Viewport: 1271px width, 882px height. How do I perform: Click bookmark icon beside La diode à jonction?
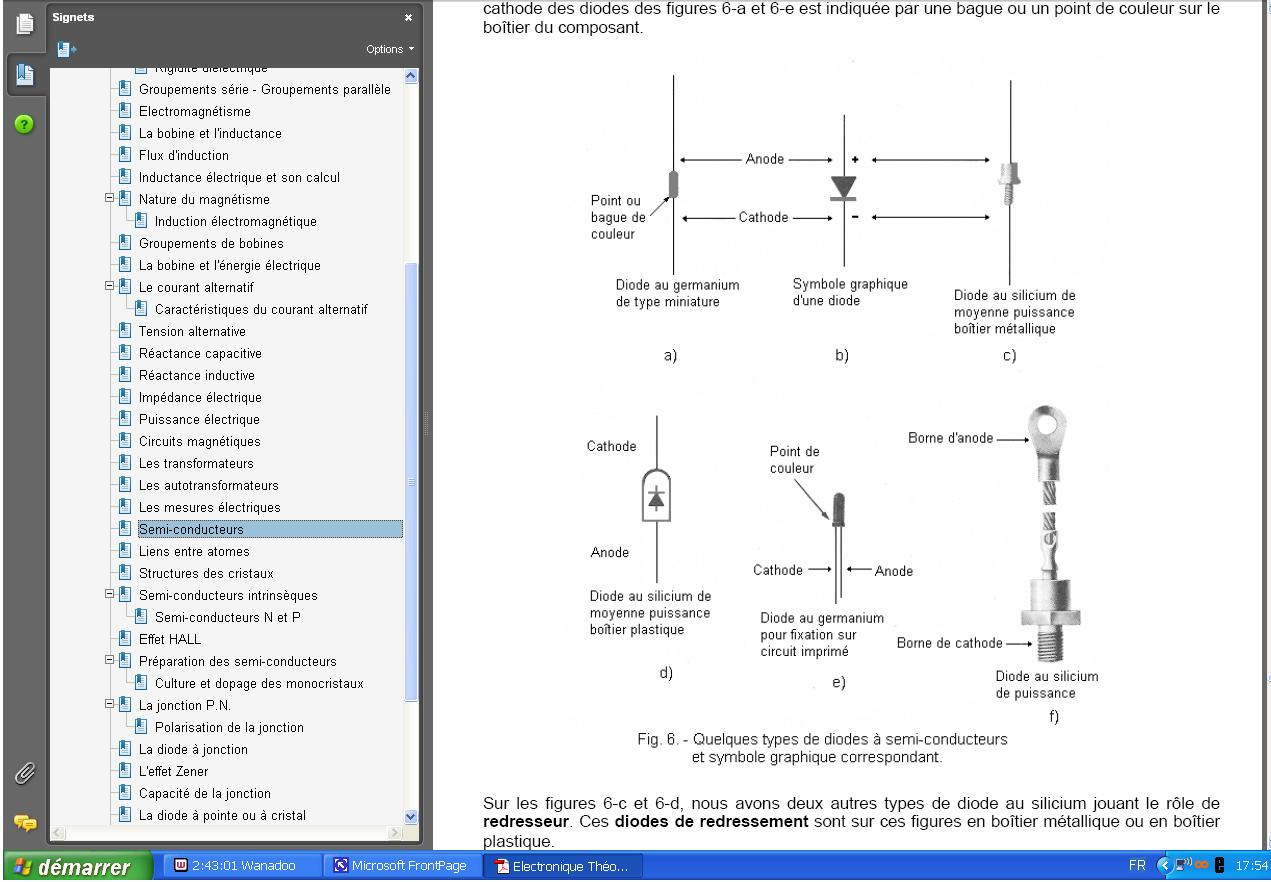tap(125, 749)
